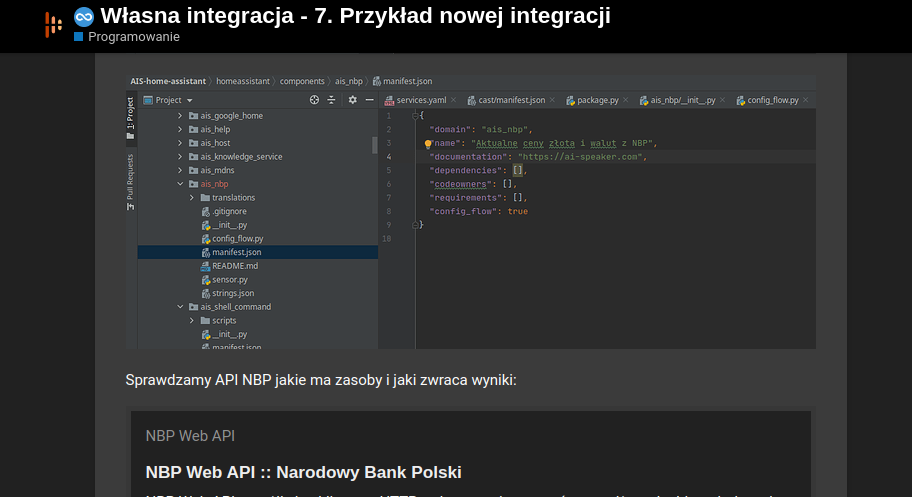Click the Project panel window icon
The width and height of the screenshot is (912, 497).
(148, 100)
